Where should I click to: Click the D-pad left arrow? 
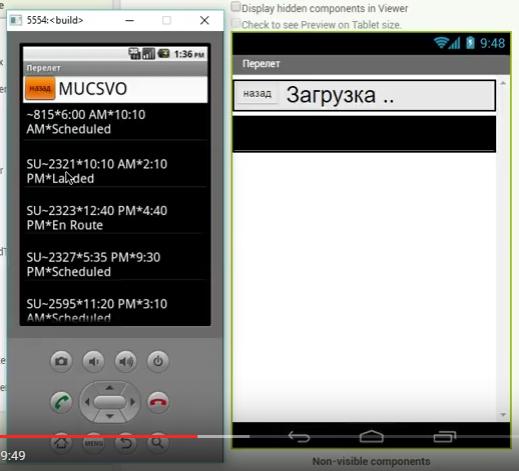pyautogui.click(x=87, y=402)
